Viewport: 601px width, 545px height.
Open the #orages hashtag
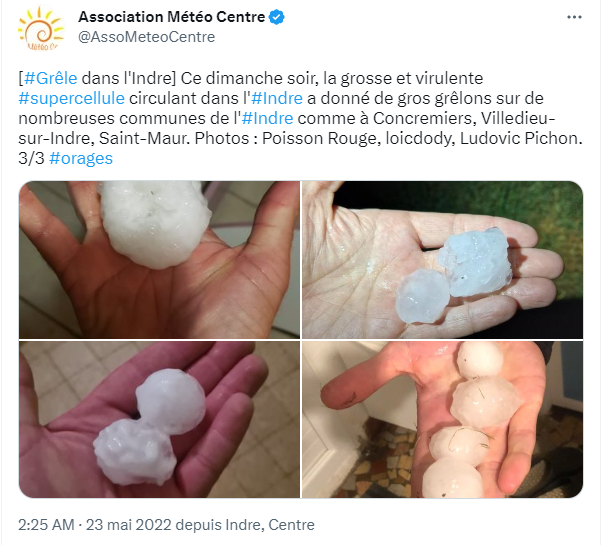pyautogui.click(x=81, y=158)
